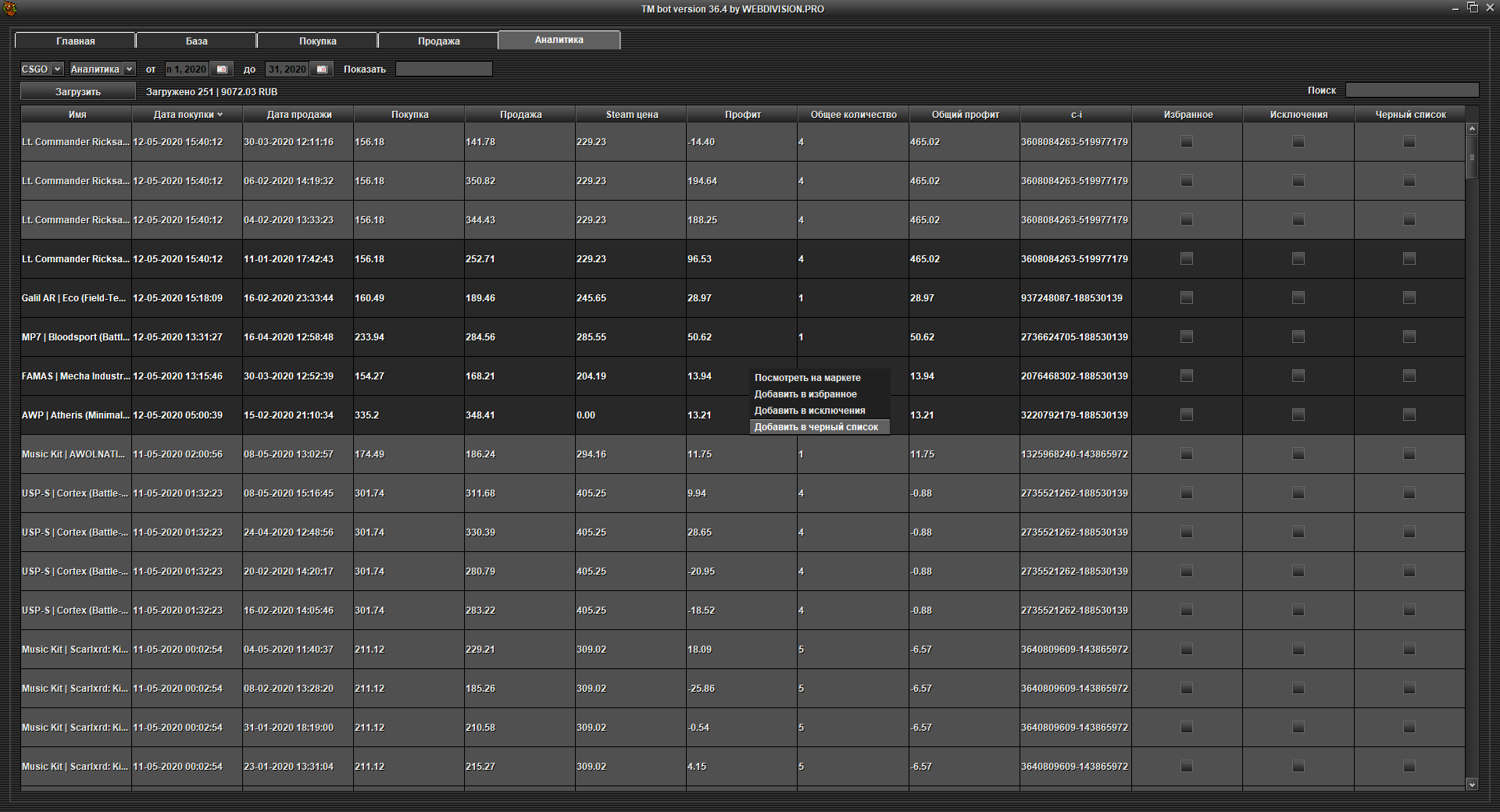
Task: Select 'Посмотреть на маркете' in context menu
Action: point(807,378)
